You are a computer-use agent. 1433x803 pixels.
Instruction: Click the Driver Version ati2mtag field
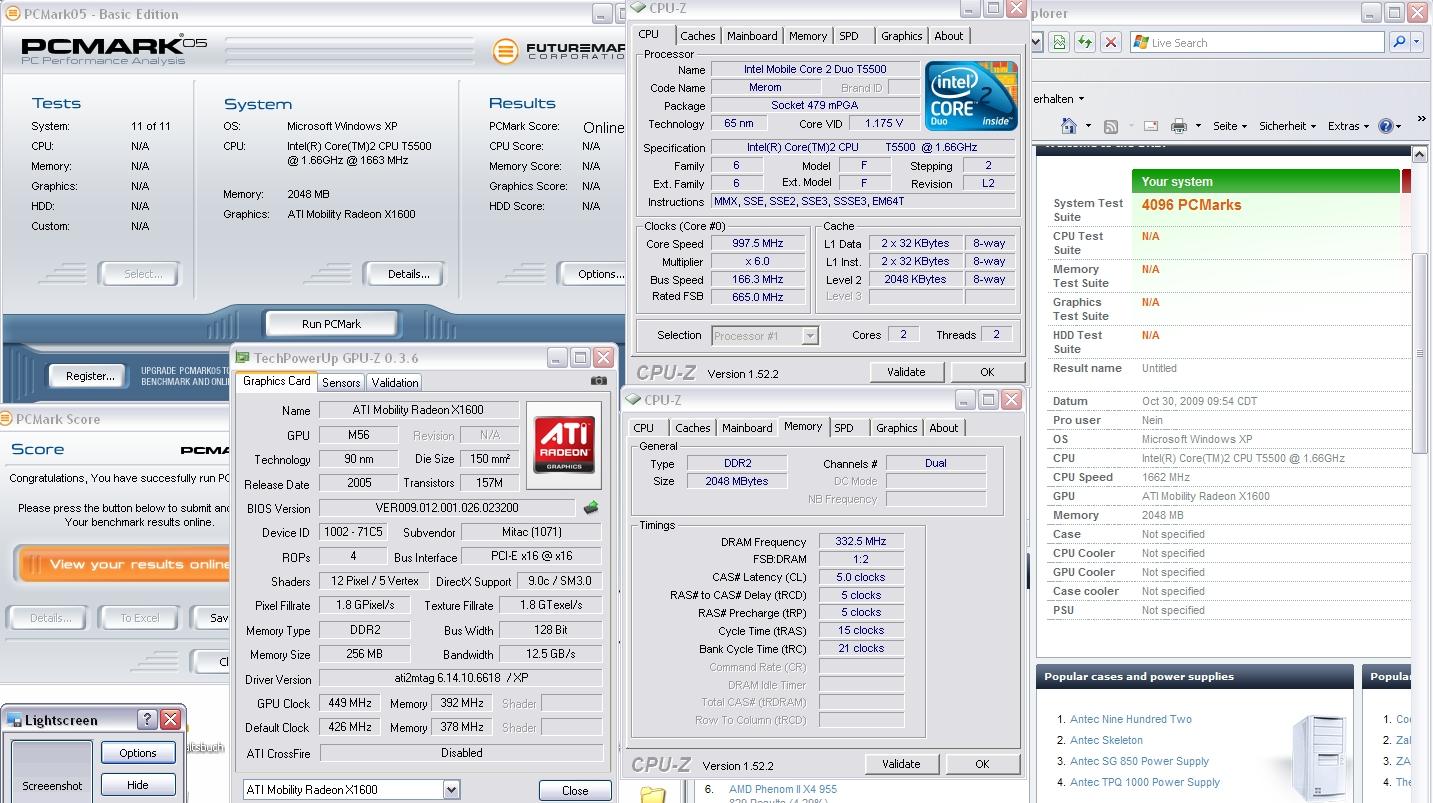[461, 678]
